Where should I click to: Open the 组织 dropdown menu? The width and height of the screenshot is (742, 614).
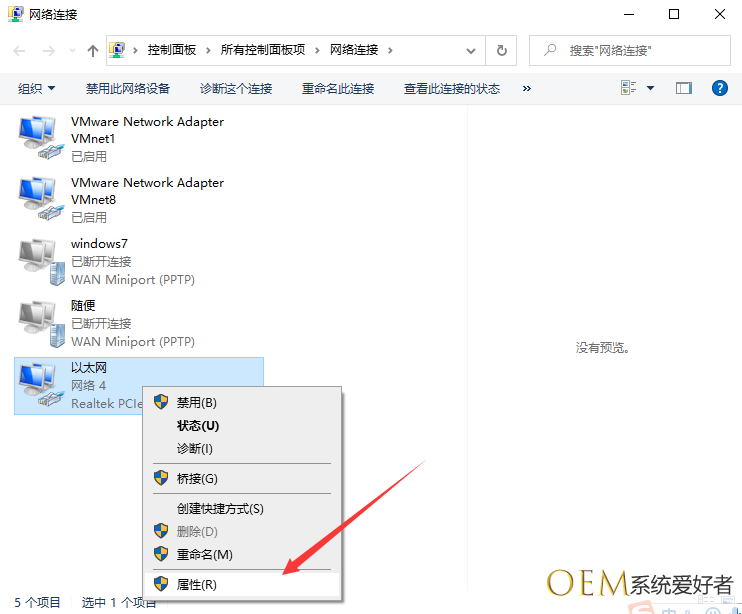click(37, 88)
